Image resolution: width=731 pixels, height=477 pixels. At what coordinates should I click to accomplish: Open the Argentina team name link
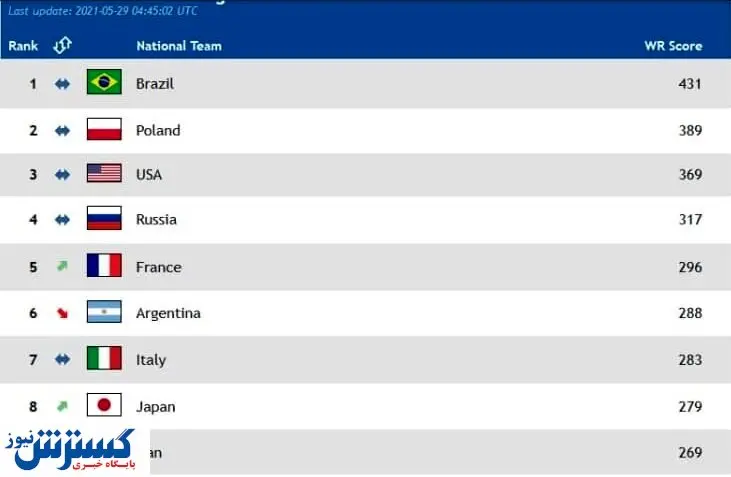(x=168, y=313)
